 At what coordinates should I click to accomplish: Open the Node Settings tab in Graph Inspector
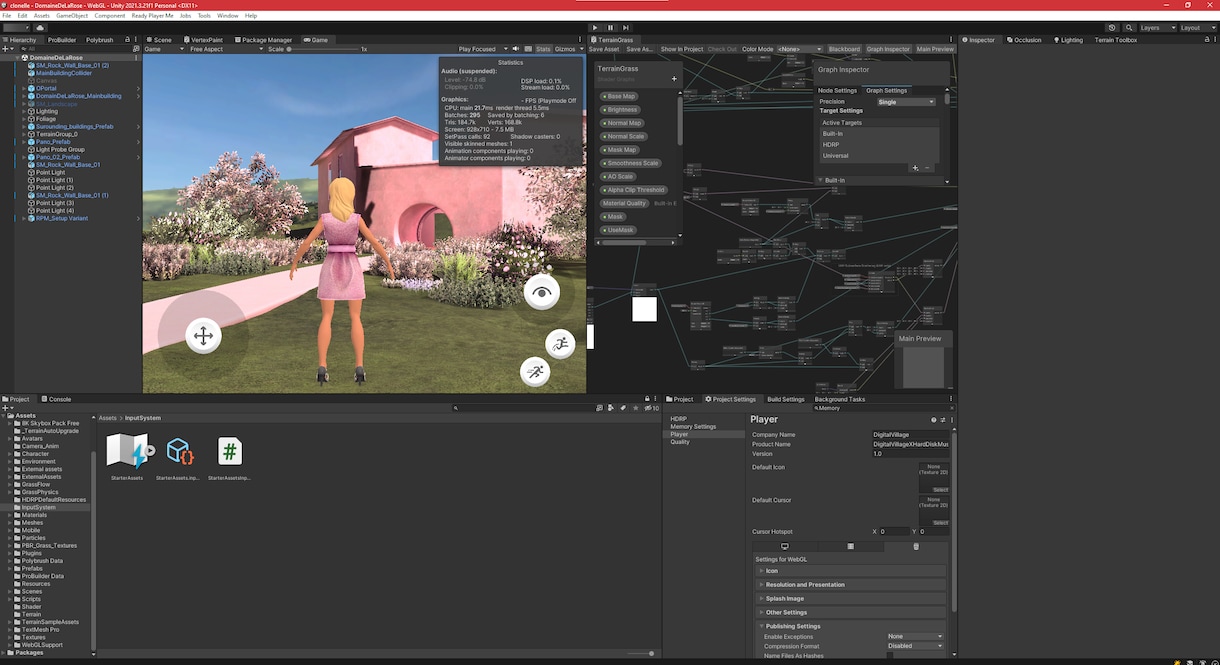click(837, 91)
